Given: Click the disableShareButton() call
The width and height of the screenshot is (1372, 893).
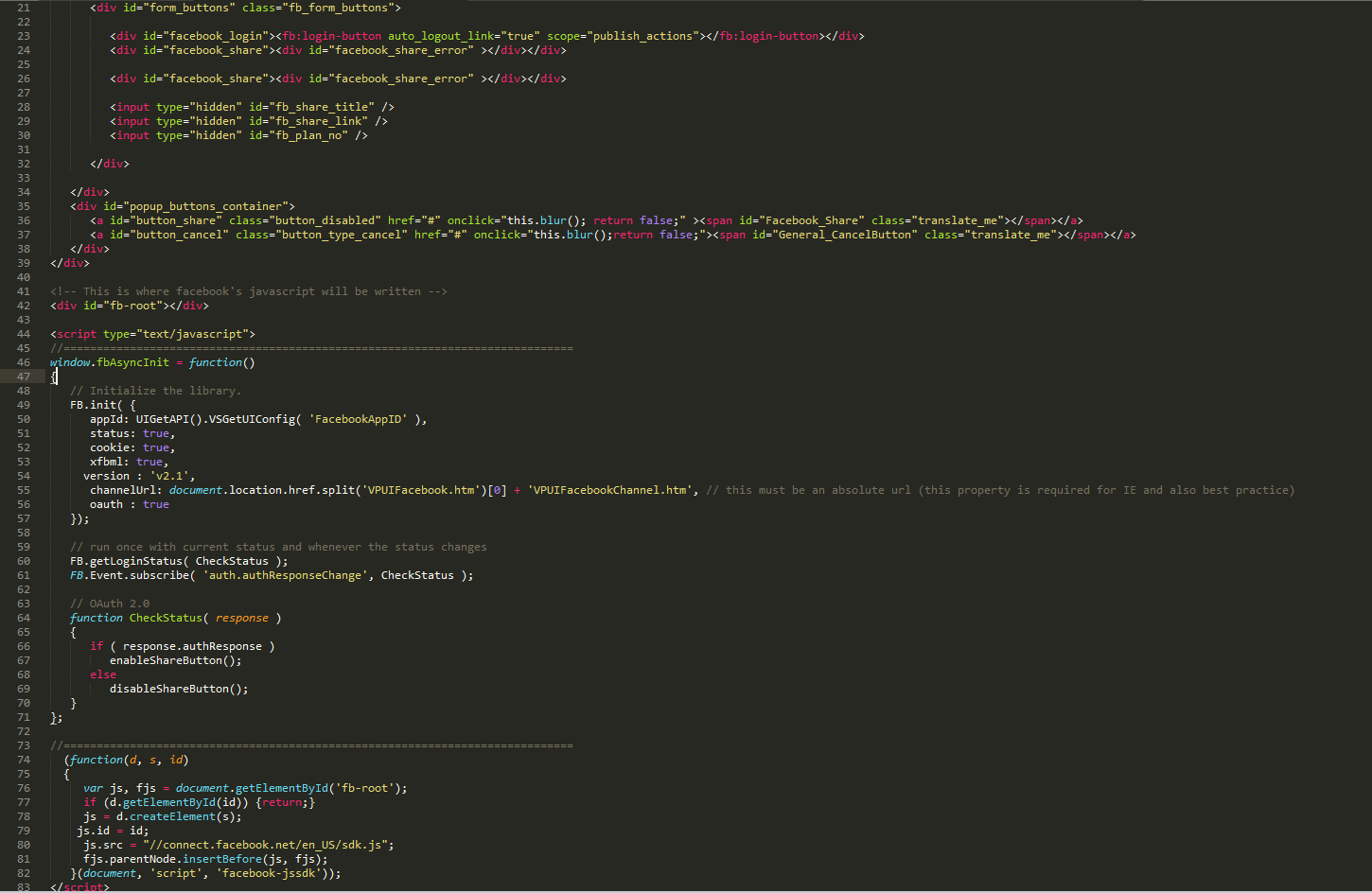Looking at the screenshot, I should tap(179, 689).
